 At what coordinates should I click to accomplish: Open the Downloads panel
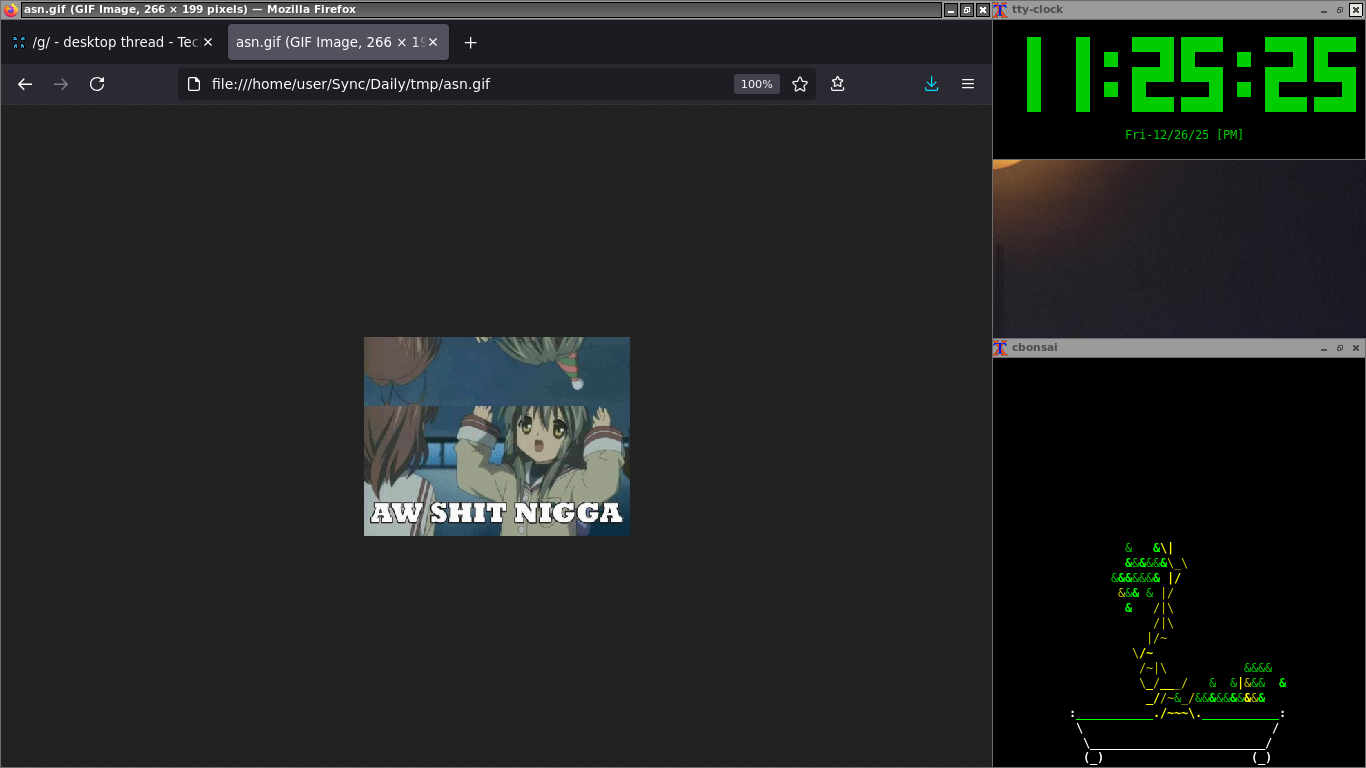(x=931, y=84)
